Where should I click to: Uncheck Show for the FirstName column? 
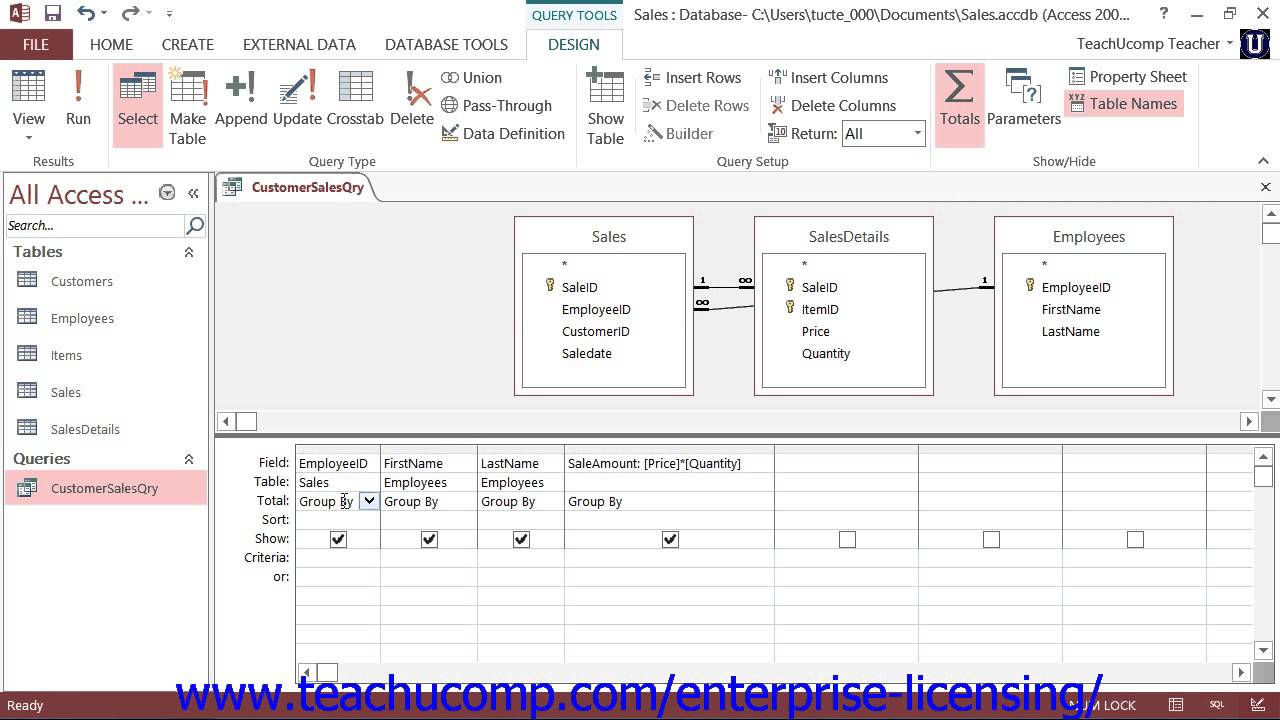click(x=429, y=539)
